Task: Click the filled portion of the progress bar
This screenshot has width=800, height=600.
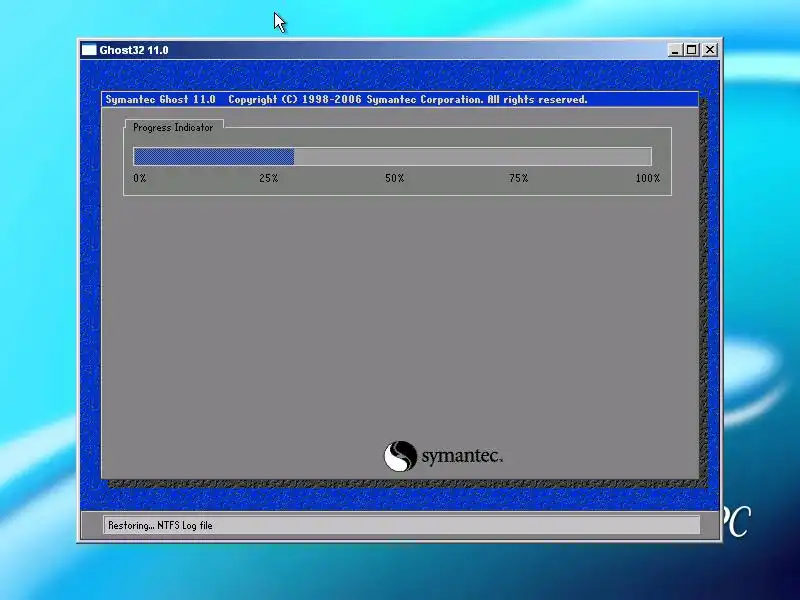Action: coord(214,157)
